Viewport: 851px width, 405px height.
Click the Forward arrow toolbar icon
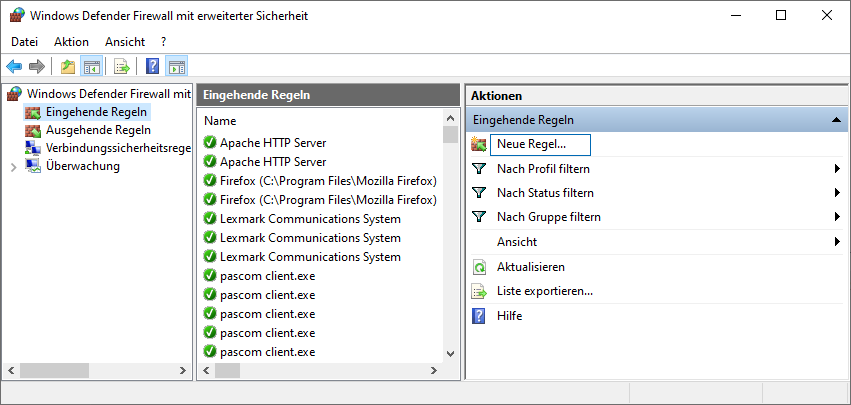(36, 67)
